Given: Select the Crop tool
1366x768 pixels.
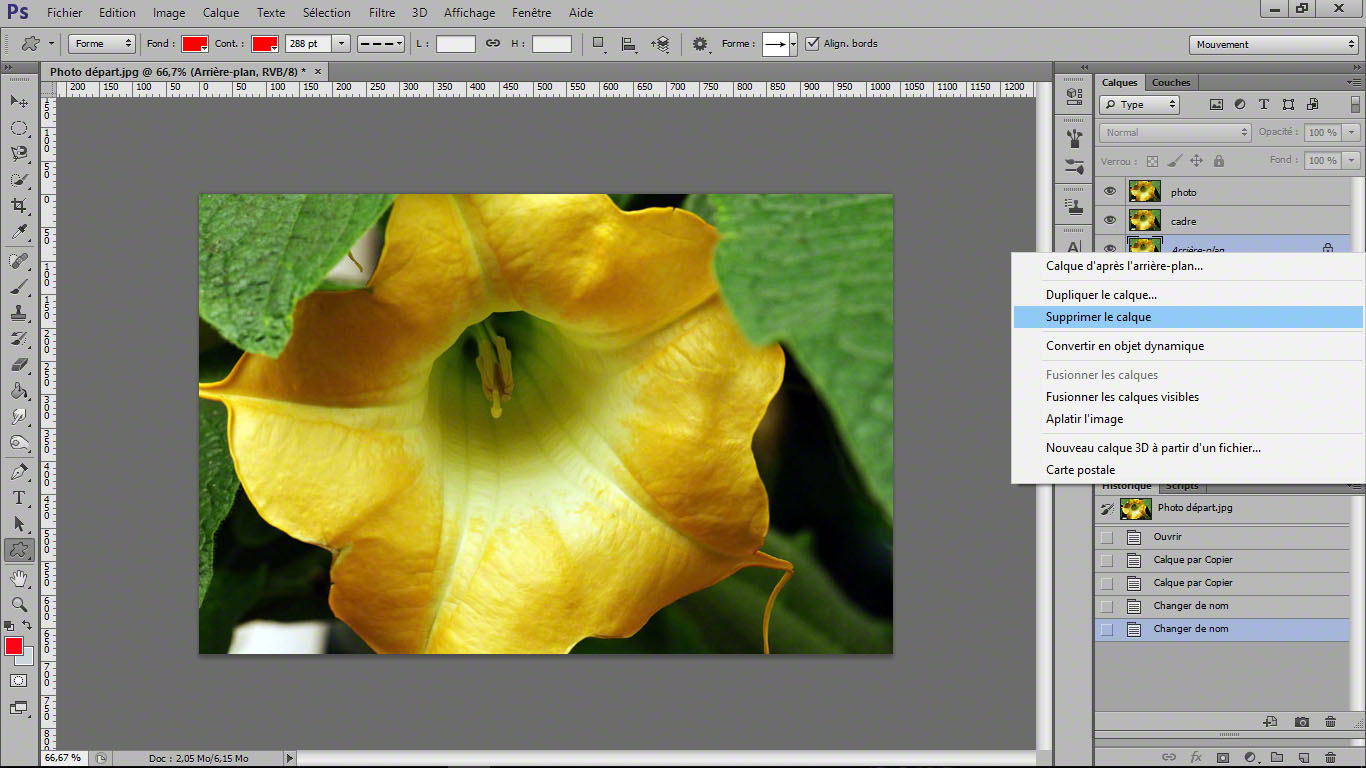Looking at the screenshot, I should tap(19, 206).
